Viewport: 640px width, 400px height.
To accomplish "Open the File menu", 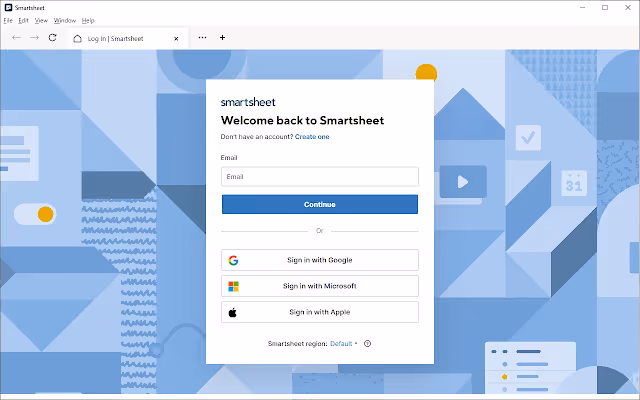I will click(8, 20).
